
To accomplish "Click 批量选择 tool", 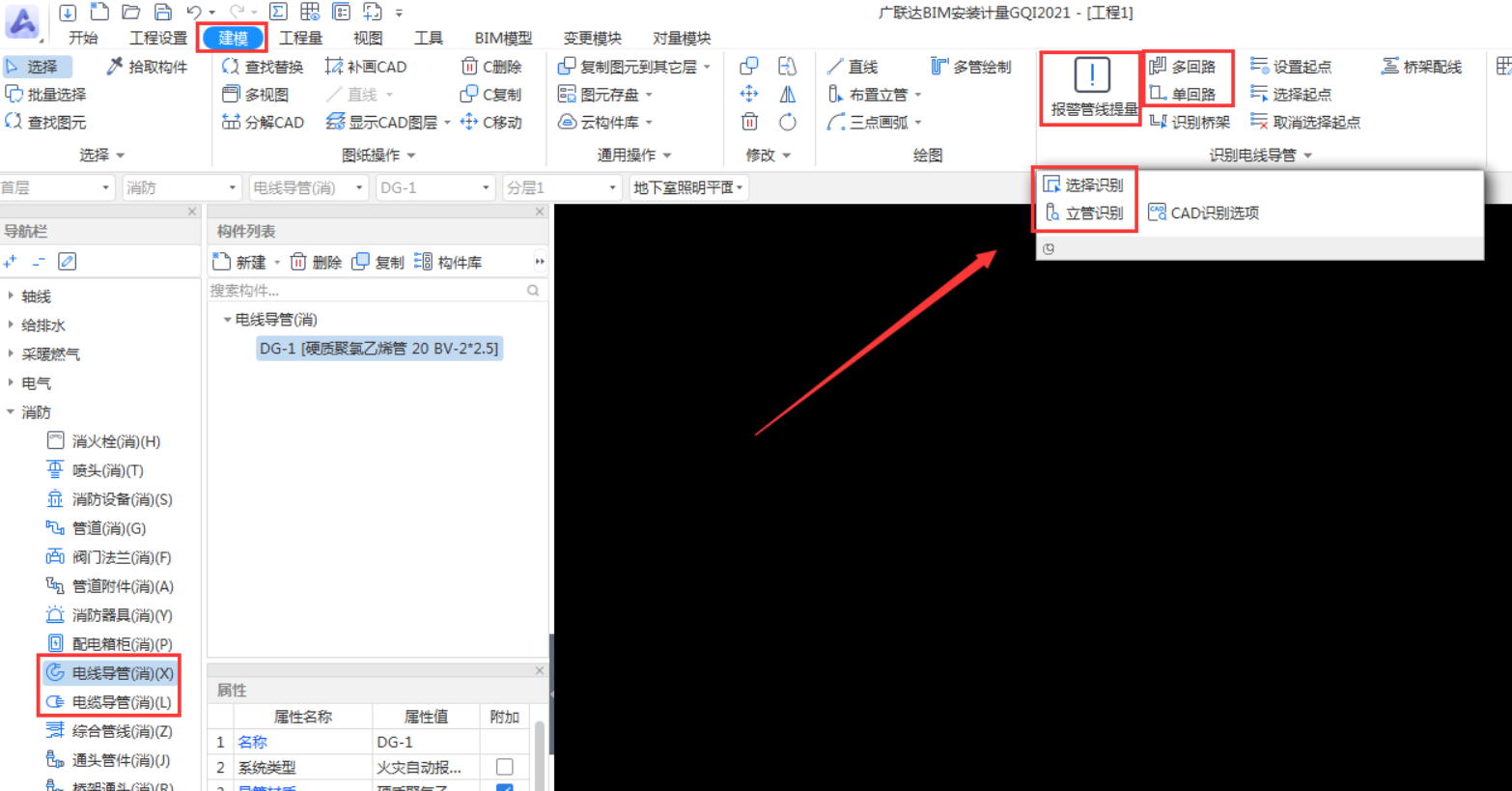I will click(x=45, y=95).
